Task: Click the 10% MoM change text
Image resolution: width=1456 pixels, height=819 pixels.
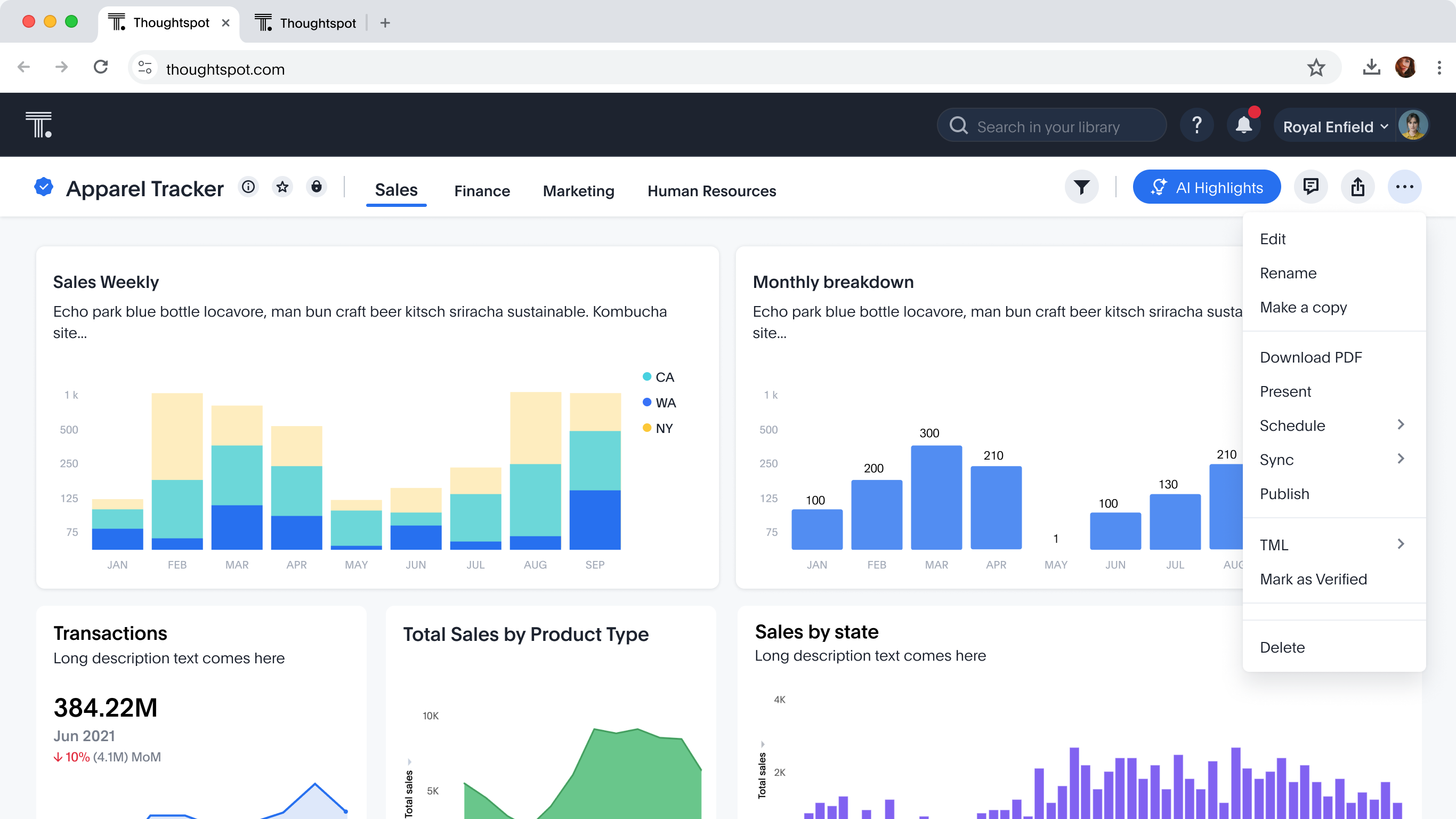Action: tap(107, 757)
